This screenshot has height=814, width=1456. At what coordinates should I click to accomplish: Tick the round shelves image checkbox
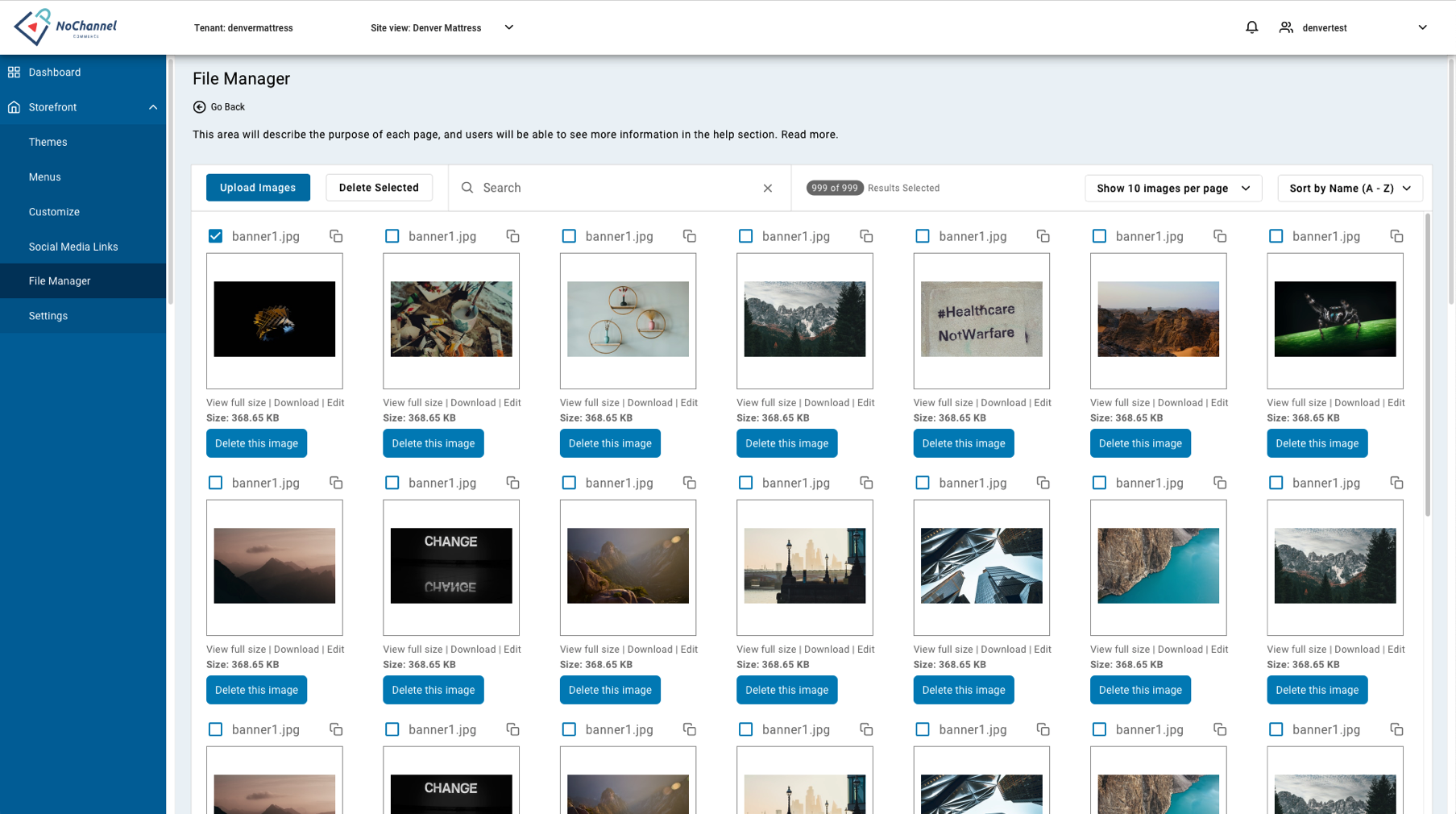pos(569,236)
